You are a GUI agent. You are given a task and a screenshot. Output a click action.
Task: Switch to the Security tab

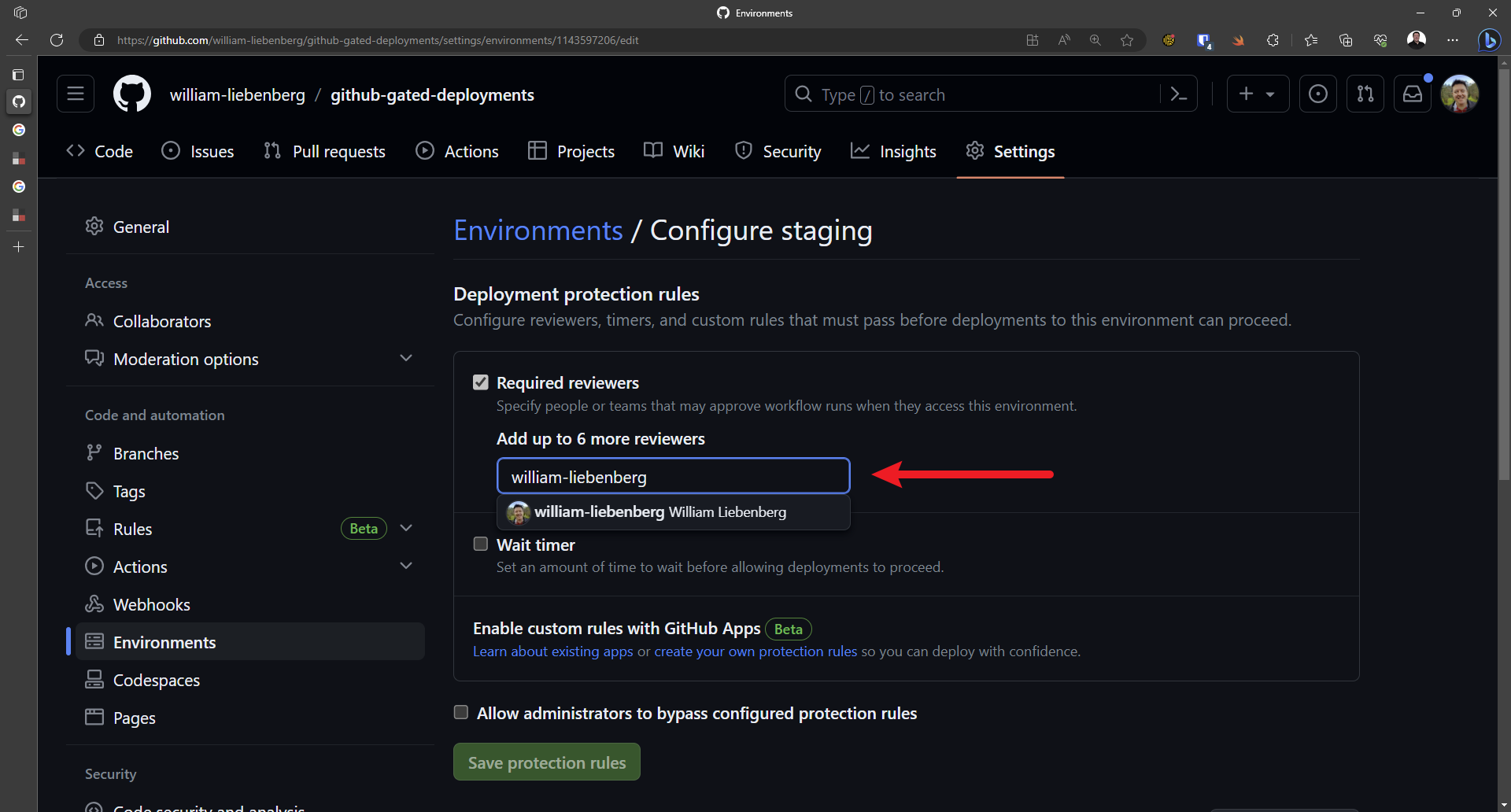tap(790, 151)
